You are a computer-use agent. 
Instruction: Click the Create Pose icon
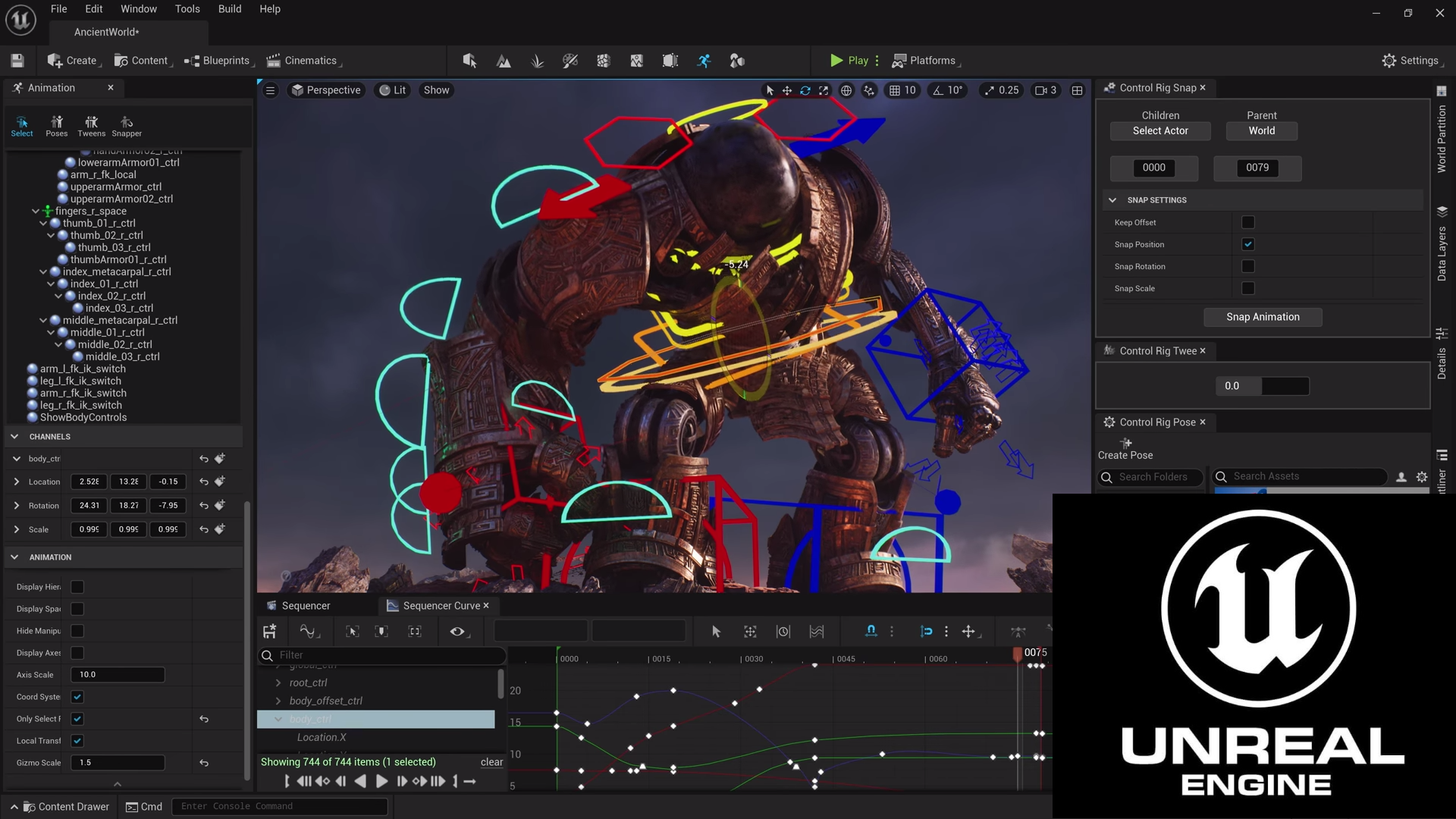pos(1126,443)
